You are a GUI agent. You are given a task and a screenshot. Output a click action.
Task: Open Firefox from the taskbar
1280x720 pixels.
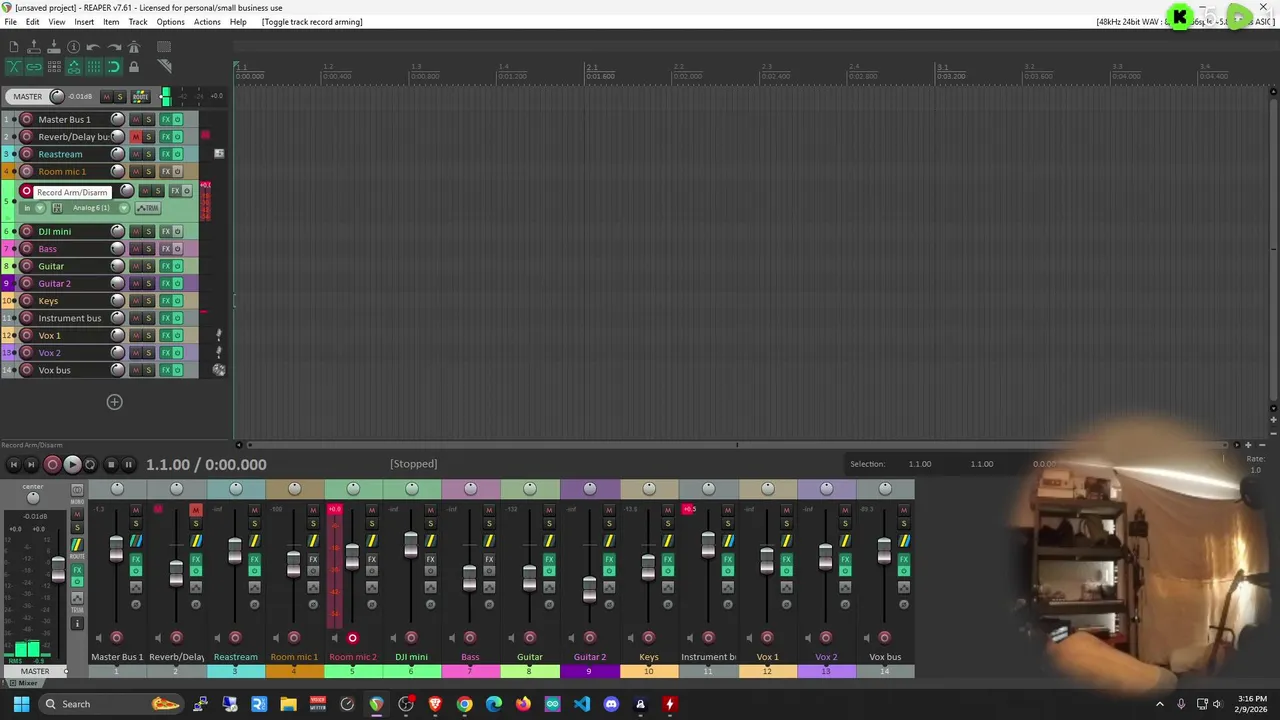pos(523,704)
